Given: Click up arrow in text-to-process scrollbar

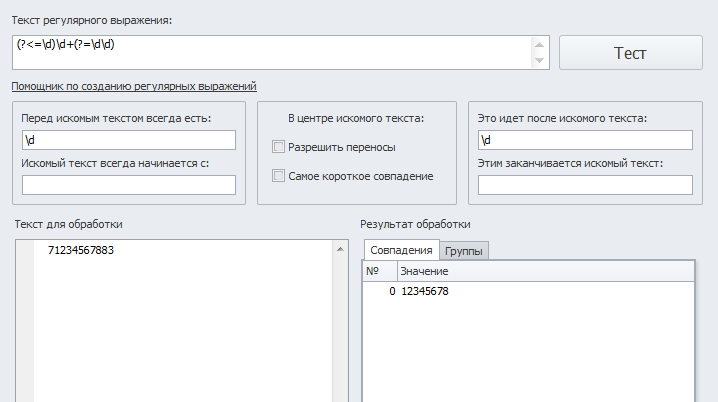Looking at the screenshot, I should (340, 250).
